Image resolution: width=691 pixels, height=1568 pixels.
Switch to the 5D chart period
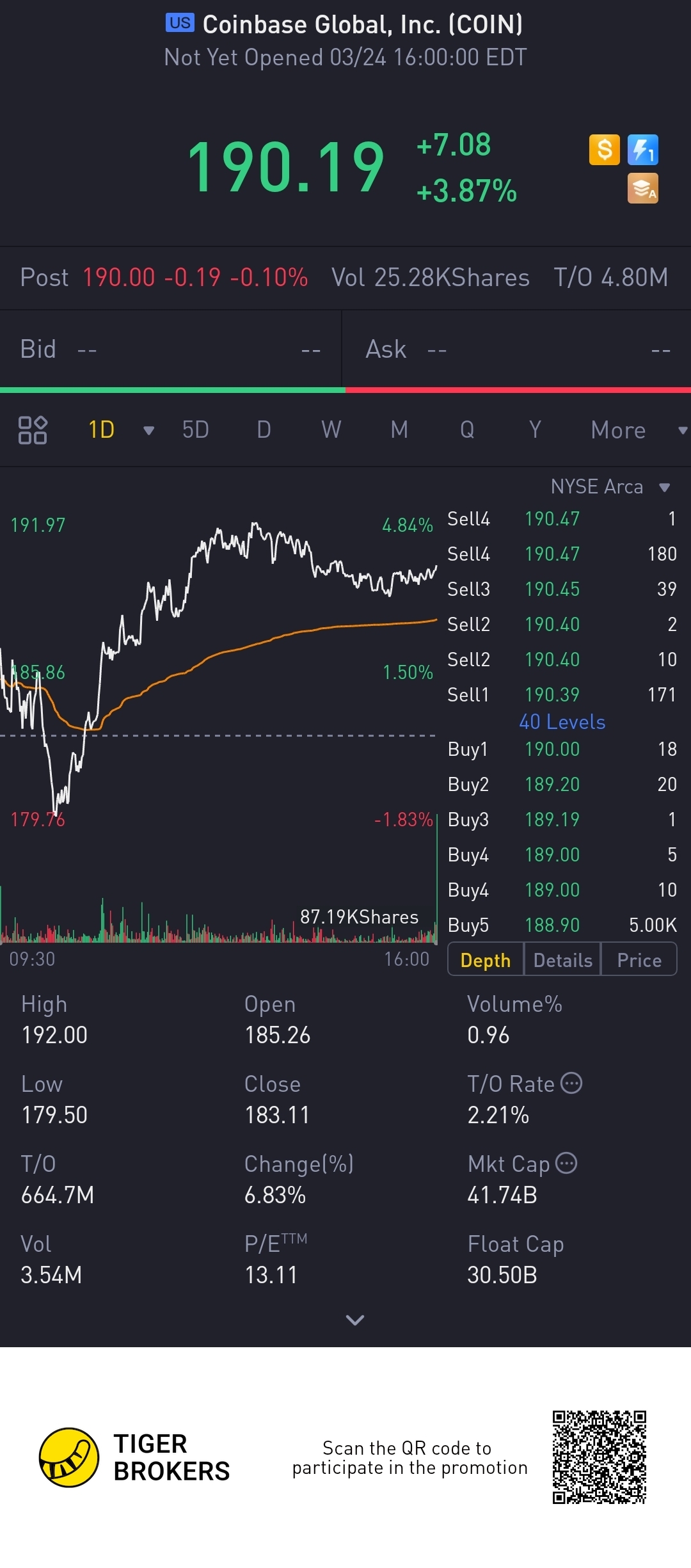click(196, 429)
